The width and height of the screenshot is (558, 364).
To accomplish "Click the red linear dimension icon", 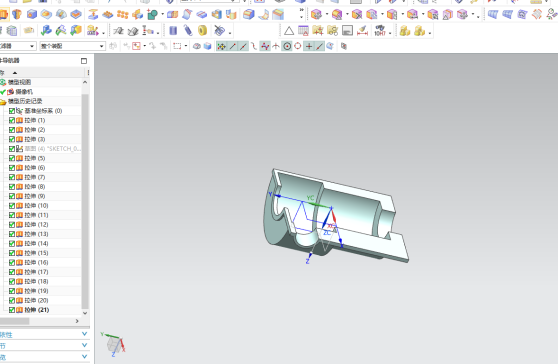I will (x=362, y=31).
